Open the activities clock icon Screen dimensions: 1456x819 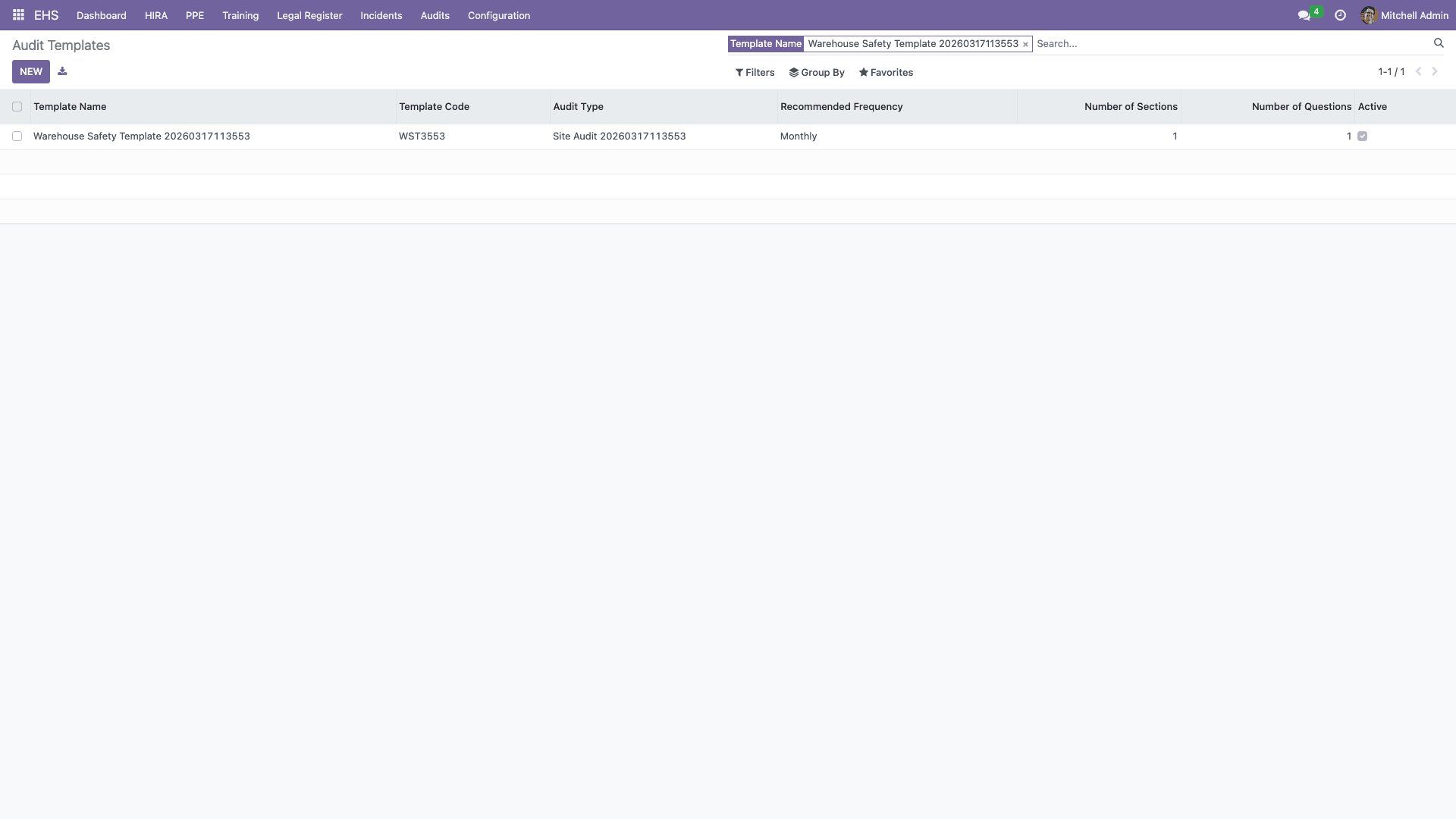[1340, 14]
